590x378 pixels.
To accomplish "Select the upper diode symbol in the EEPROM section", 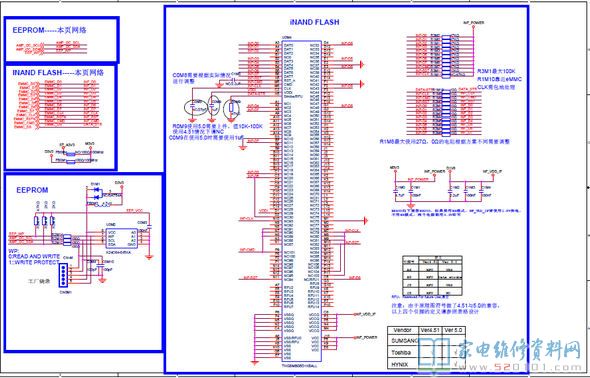I will 97,190.
